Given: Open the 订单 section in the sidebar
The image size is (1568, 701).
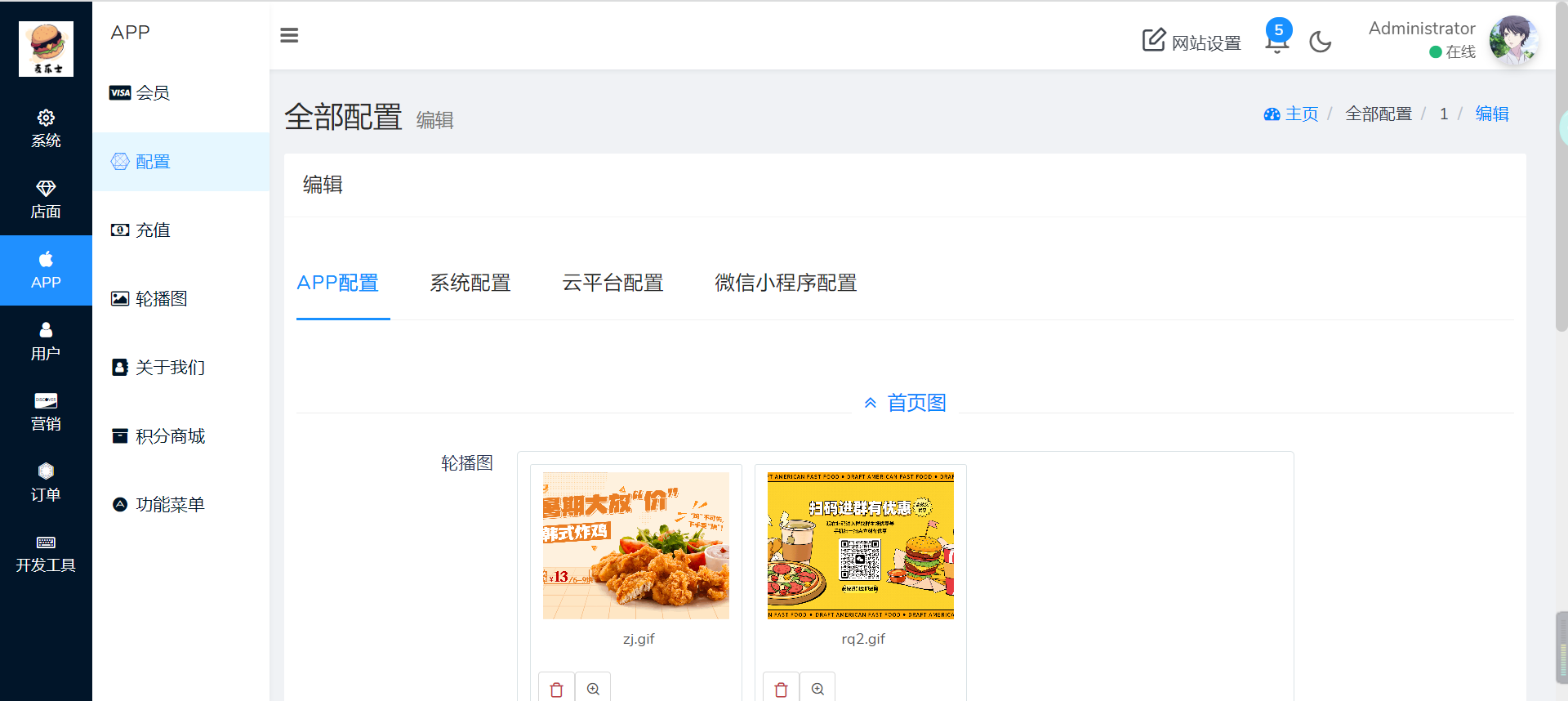Looking at the screenshot, I should coord(46,482).
